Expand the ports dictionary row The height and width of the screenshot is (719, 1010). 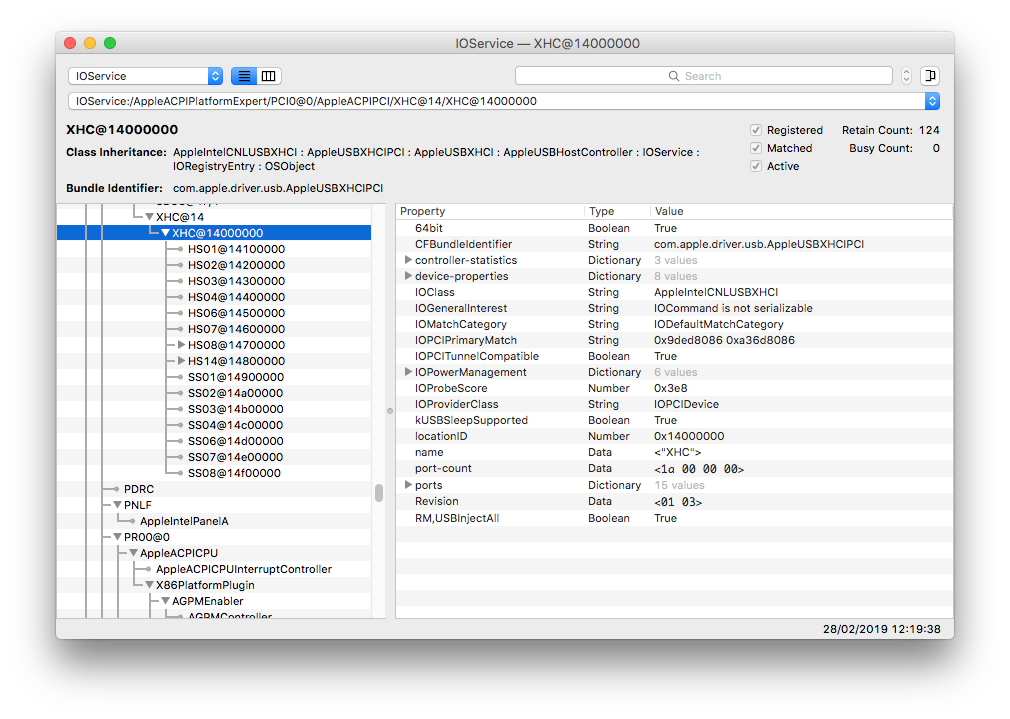(408, 484)
